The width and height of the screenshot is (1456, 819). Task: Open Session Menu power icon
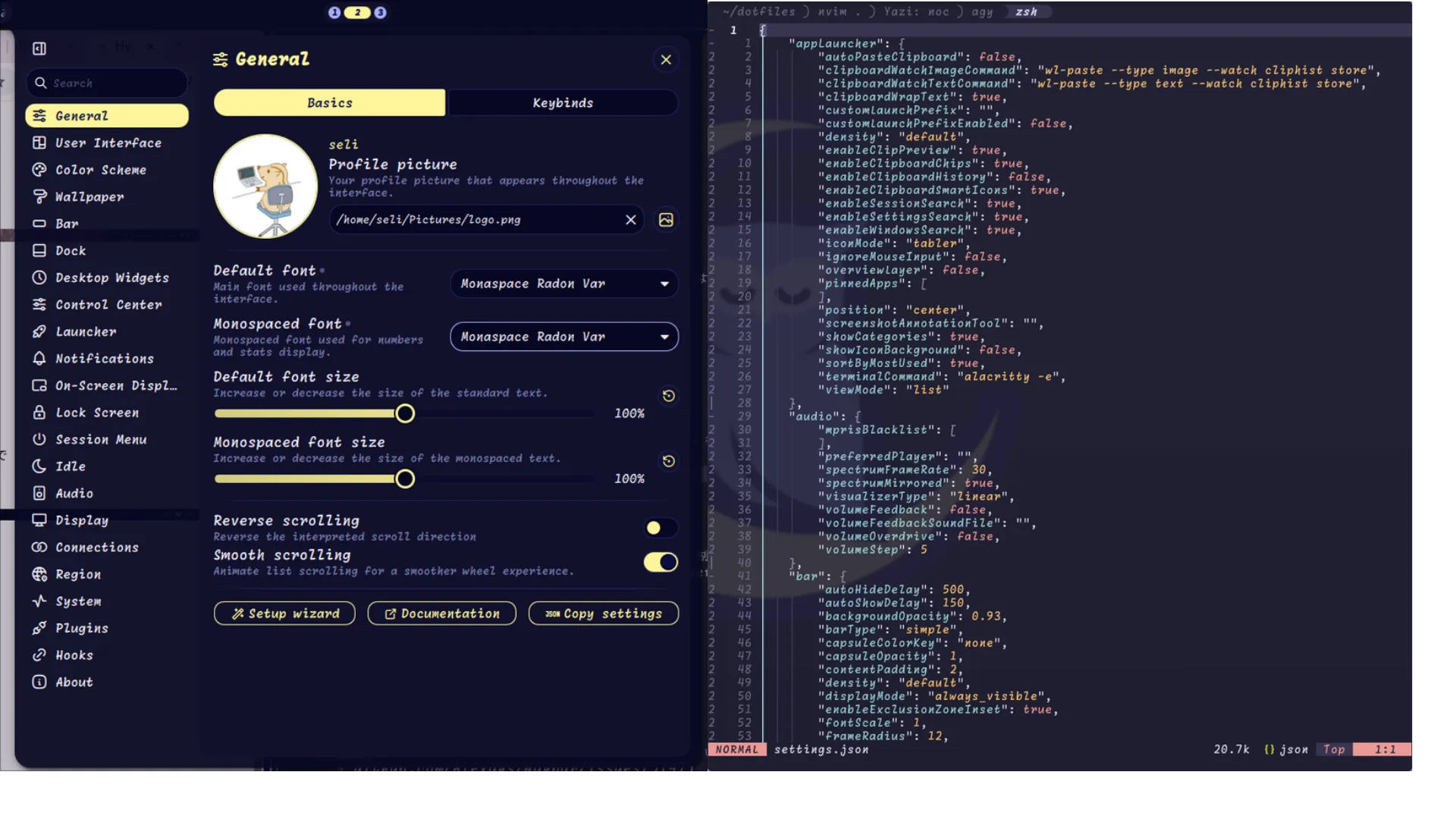39,439
